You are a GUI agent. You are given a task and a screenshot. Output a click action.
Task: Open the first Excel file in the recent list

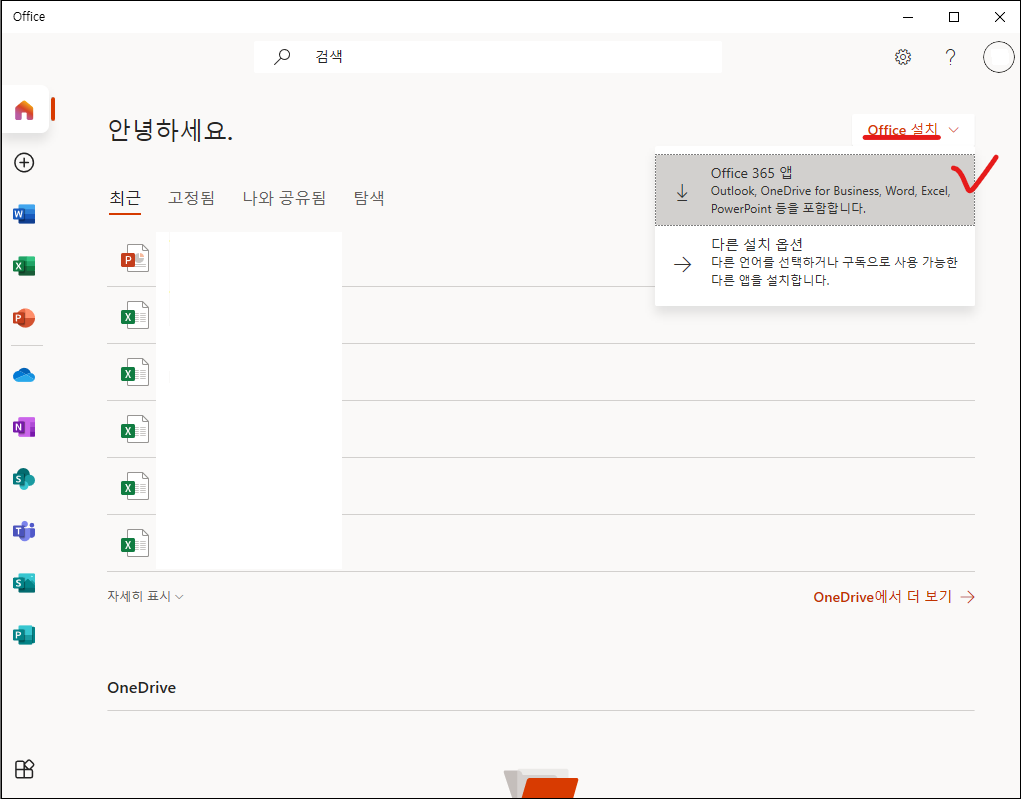click(x=135, y=315)
